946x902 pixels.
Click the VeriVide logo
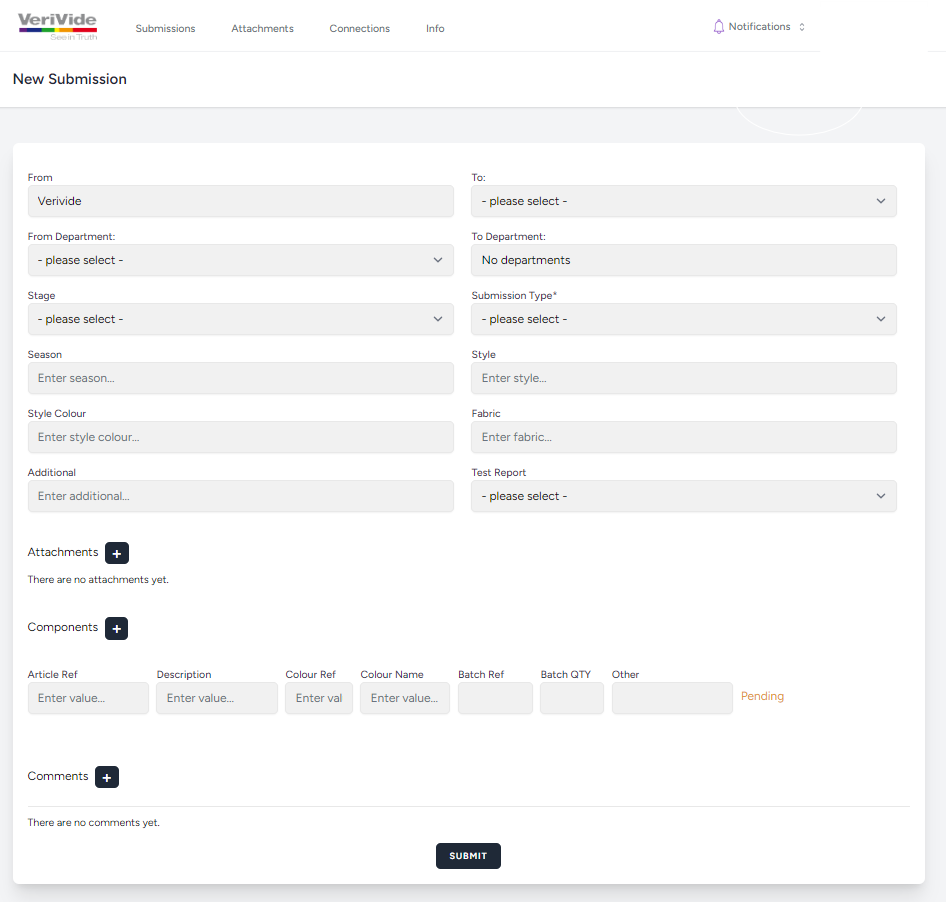pos(57,26)
